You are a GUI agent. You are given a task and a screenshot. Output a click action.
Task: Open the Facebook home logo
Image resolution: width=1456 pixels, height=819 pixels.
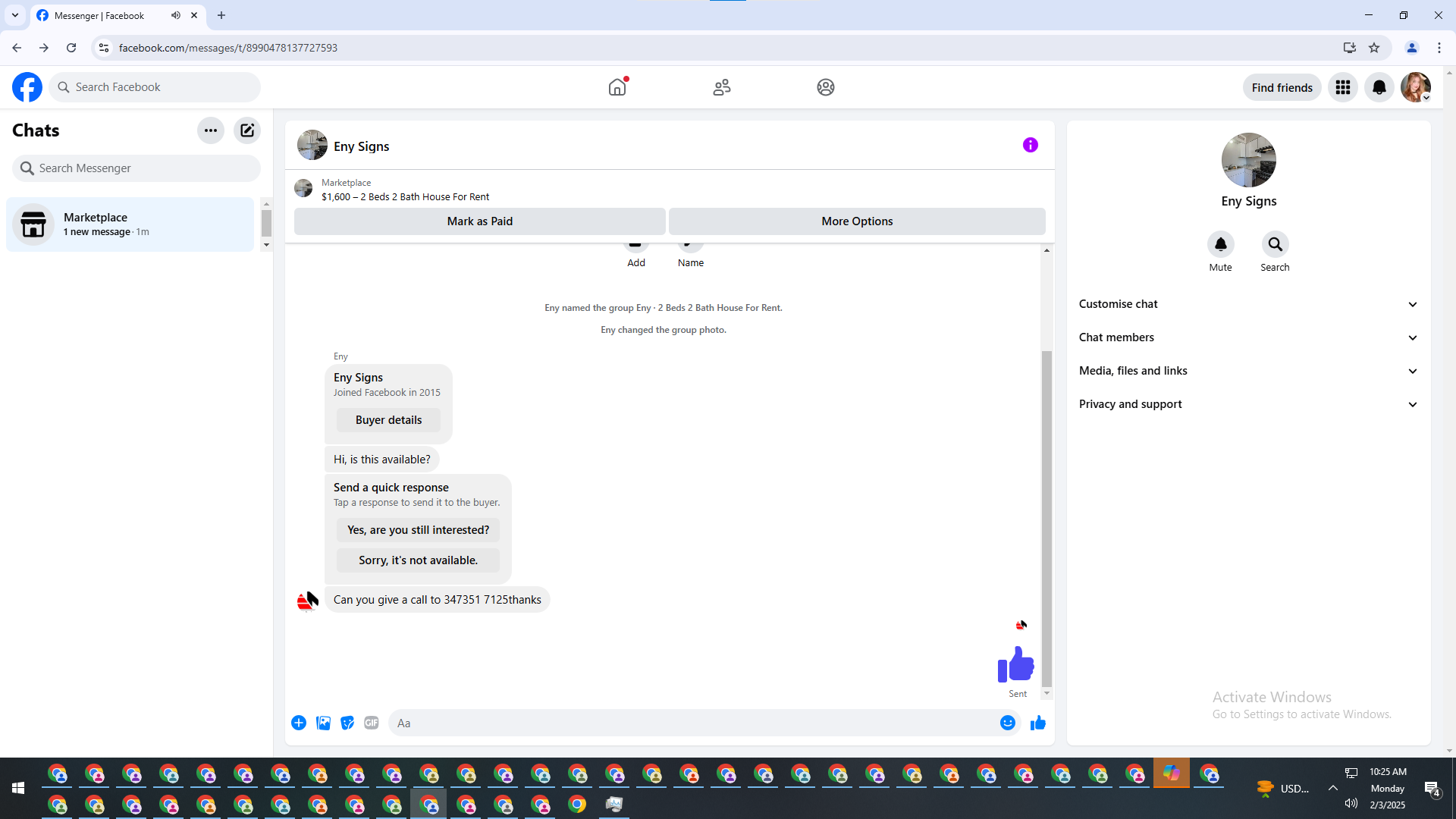pos(27,87)
